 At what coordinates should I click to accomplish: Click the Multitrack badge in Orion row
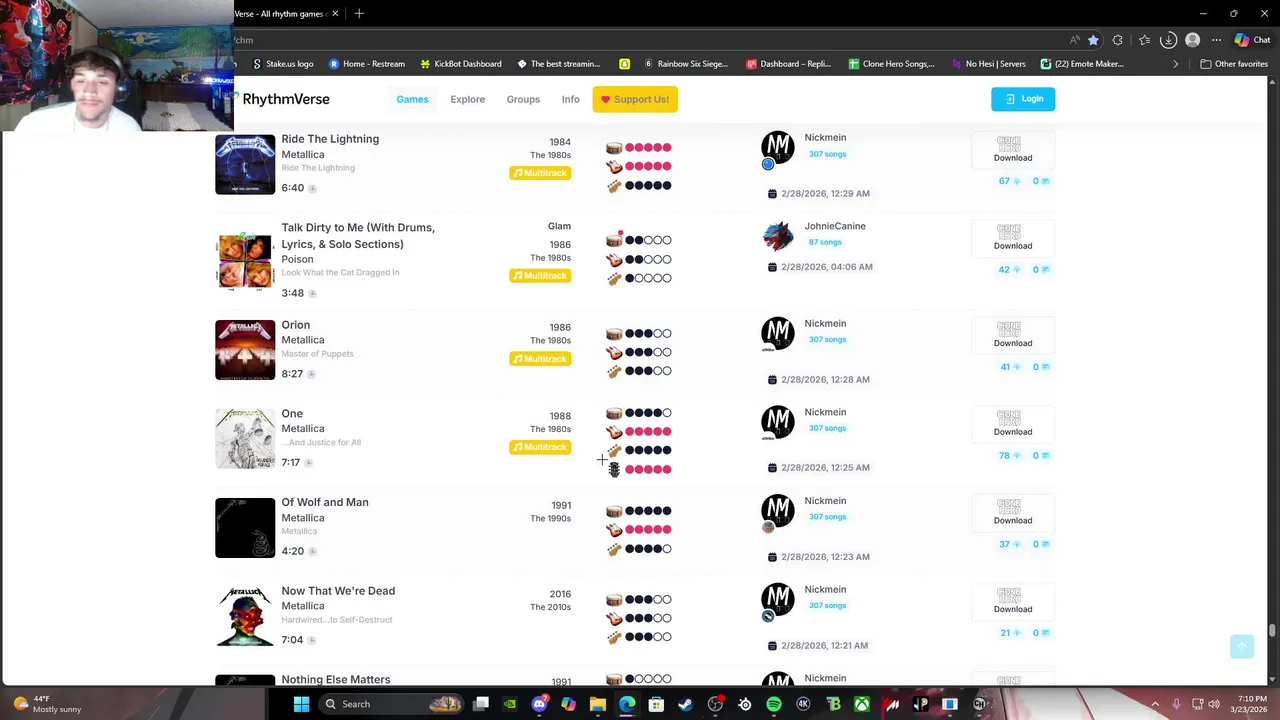[540, 359]
